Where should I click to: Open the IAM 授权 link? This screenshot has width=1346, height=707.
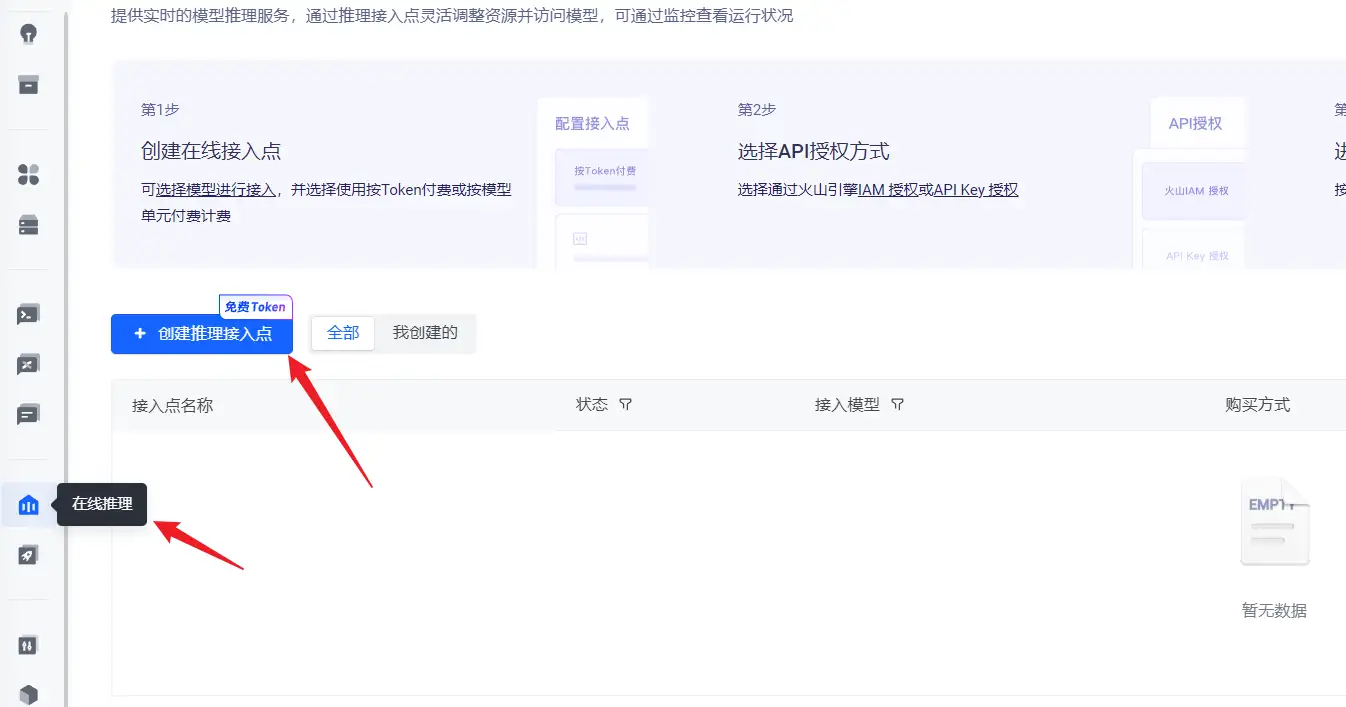[x=888, y=189]
